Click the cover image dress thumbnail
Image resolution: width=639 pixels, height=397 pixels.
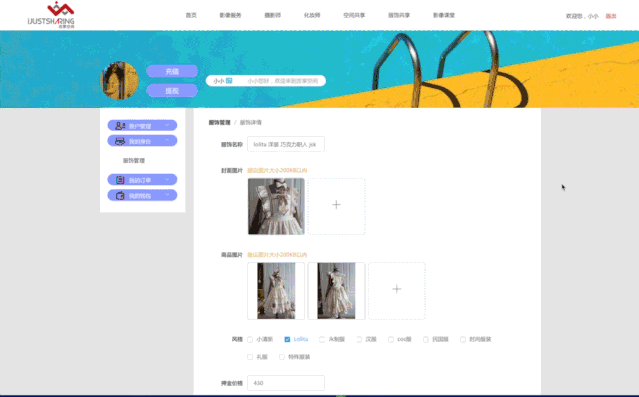coord(276,206)
